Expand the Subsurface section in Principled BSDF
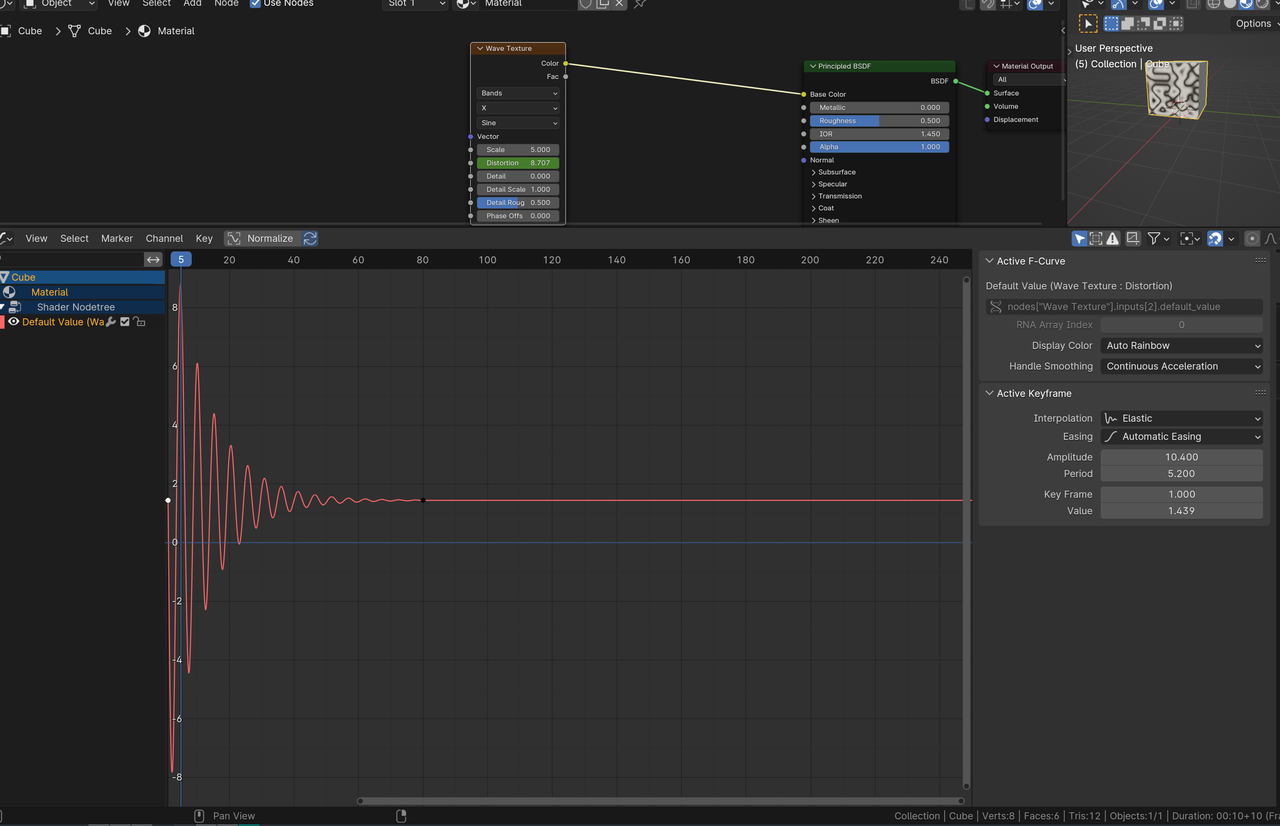The height and width of the screenshot is (826, 1280). click(837, 172)
